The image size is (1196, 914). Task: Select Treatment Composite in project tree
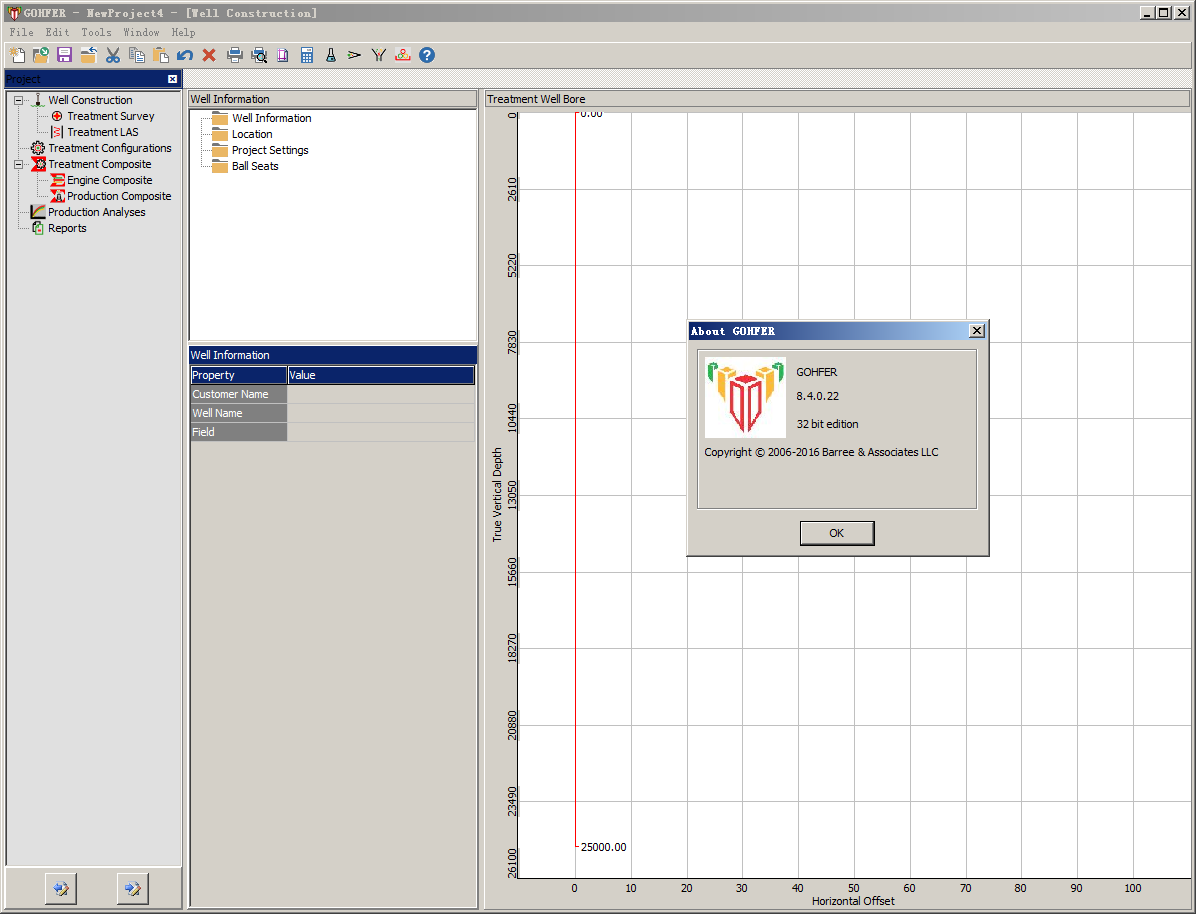(x=100, y=164)
